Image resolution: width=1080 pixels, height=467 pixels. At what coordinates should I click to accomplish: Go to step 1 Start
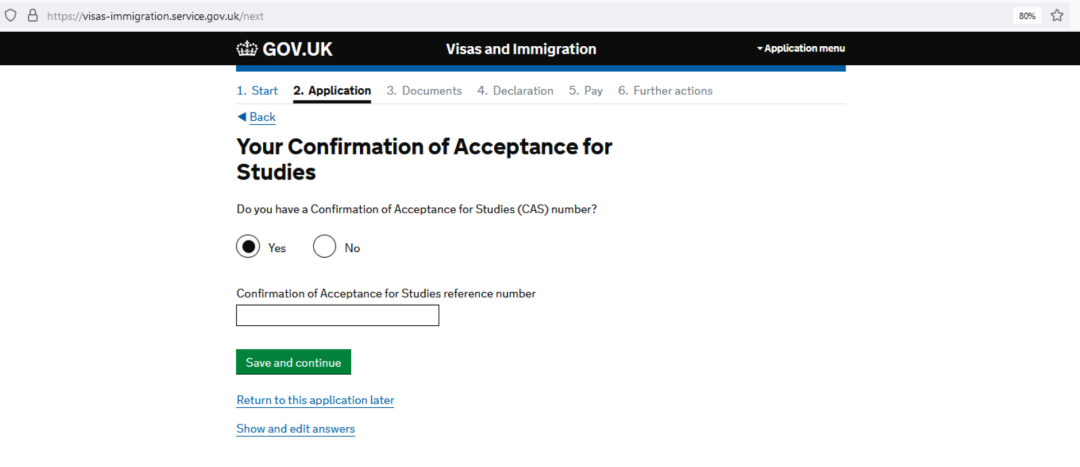257,91
